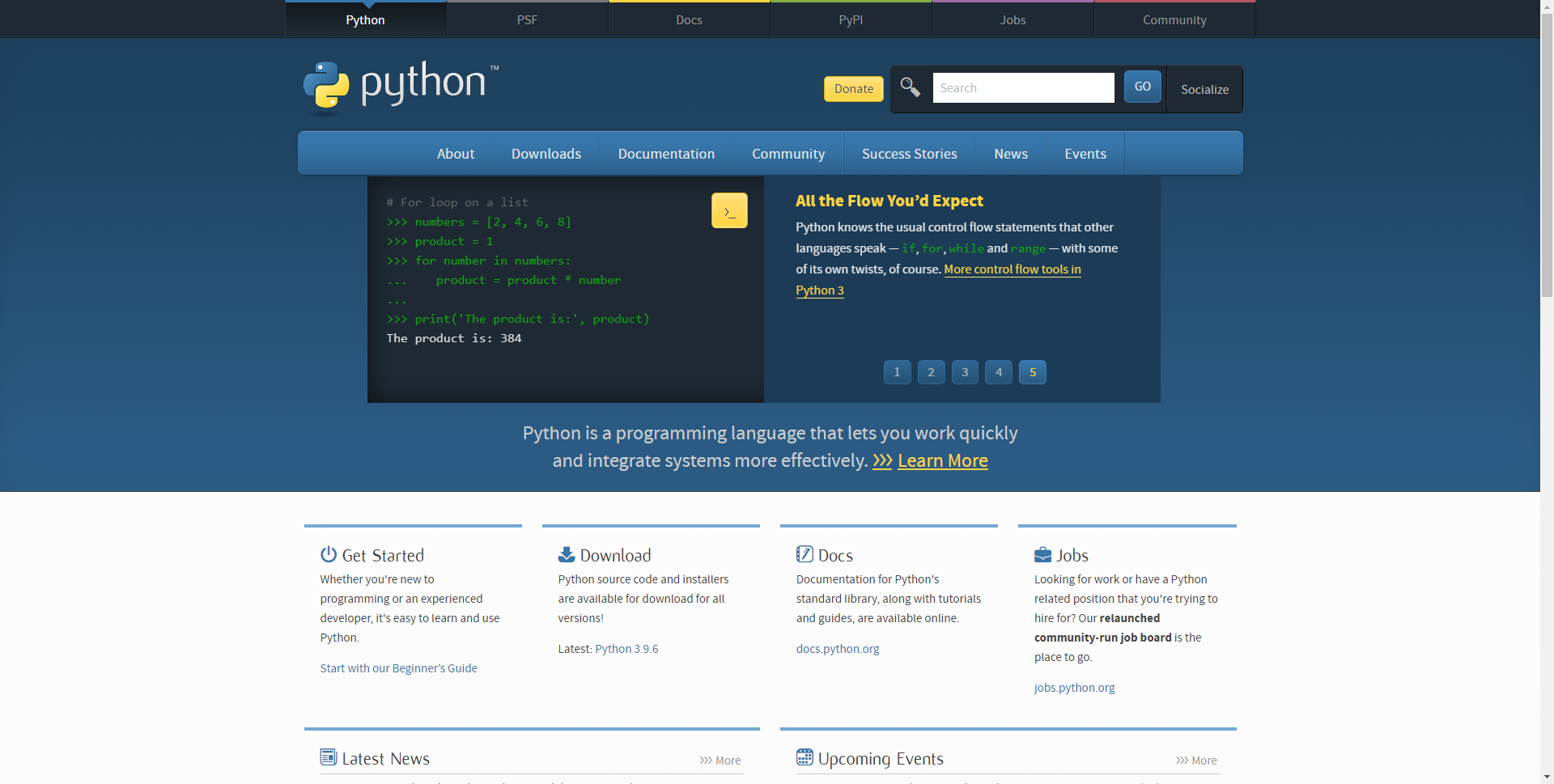Click the Download arrow icon
Viewport: 1554px width, 784px height.
click(x=567, y=554)
